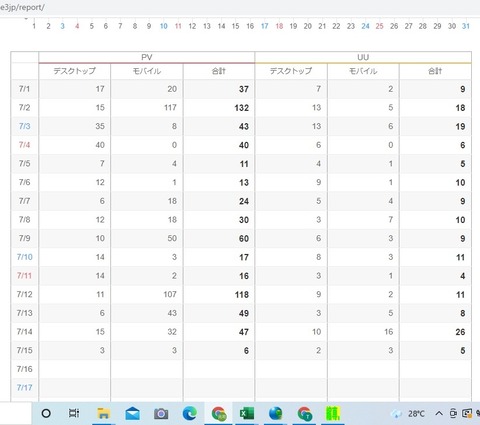The height and width of the screenshot is (425, 480).
Task: Open the Camera app icon
Action: click(161, 414)
